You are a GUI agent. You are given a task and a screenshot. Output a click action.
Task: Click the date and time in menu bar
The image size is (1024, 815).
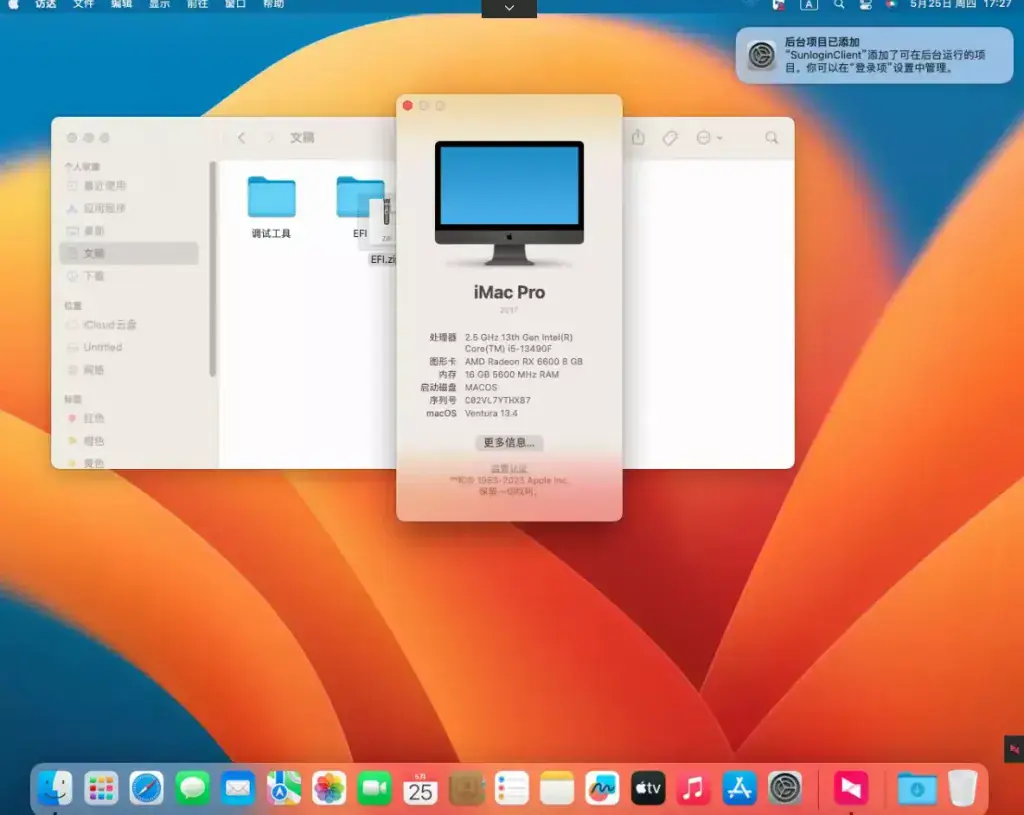tap(961, 5)
